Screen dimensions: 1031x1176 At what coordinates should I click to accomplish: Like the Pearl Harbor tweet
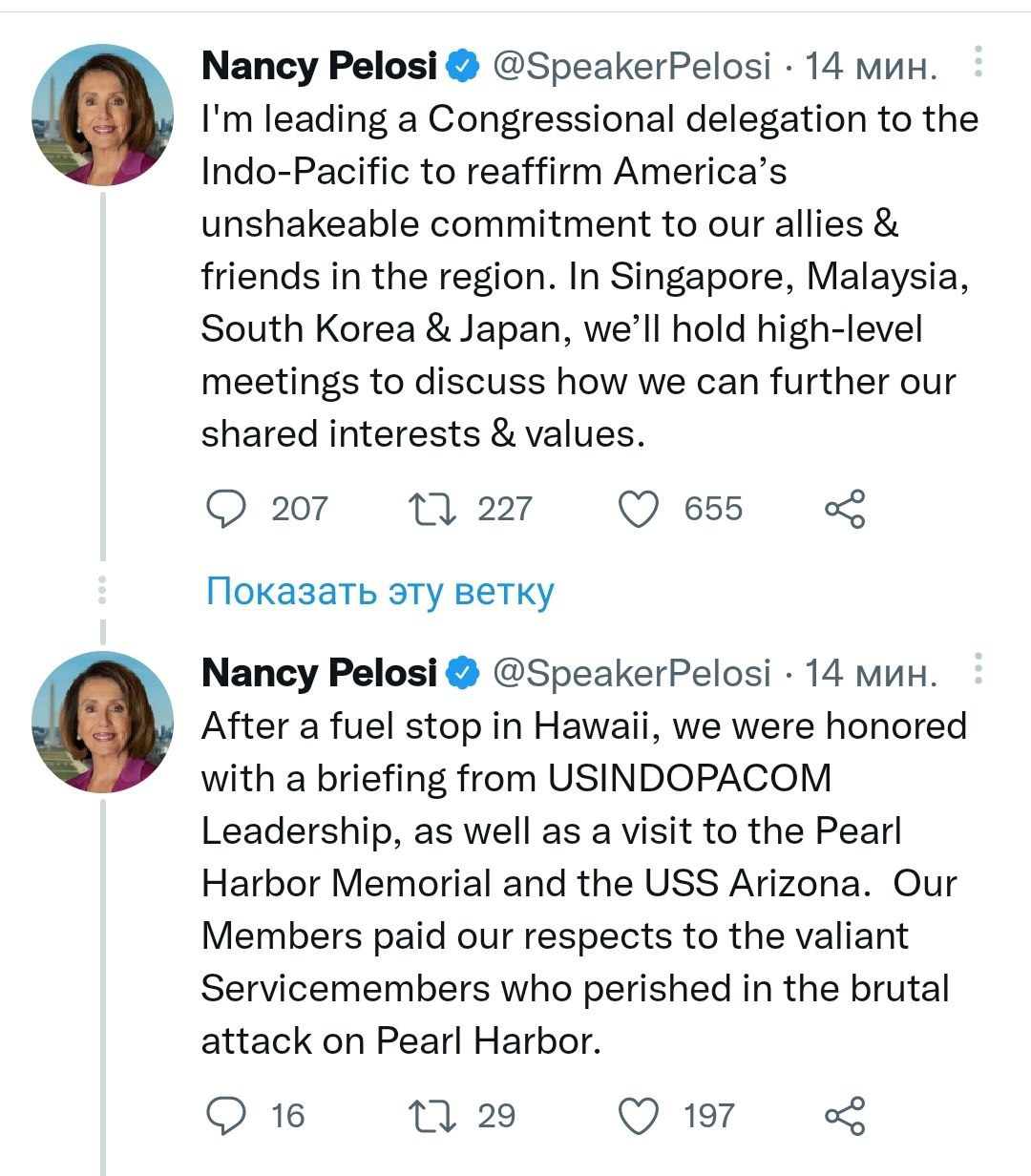coord(639,1116)
